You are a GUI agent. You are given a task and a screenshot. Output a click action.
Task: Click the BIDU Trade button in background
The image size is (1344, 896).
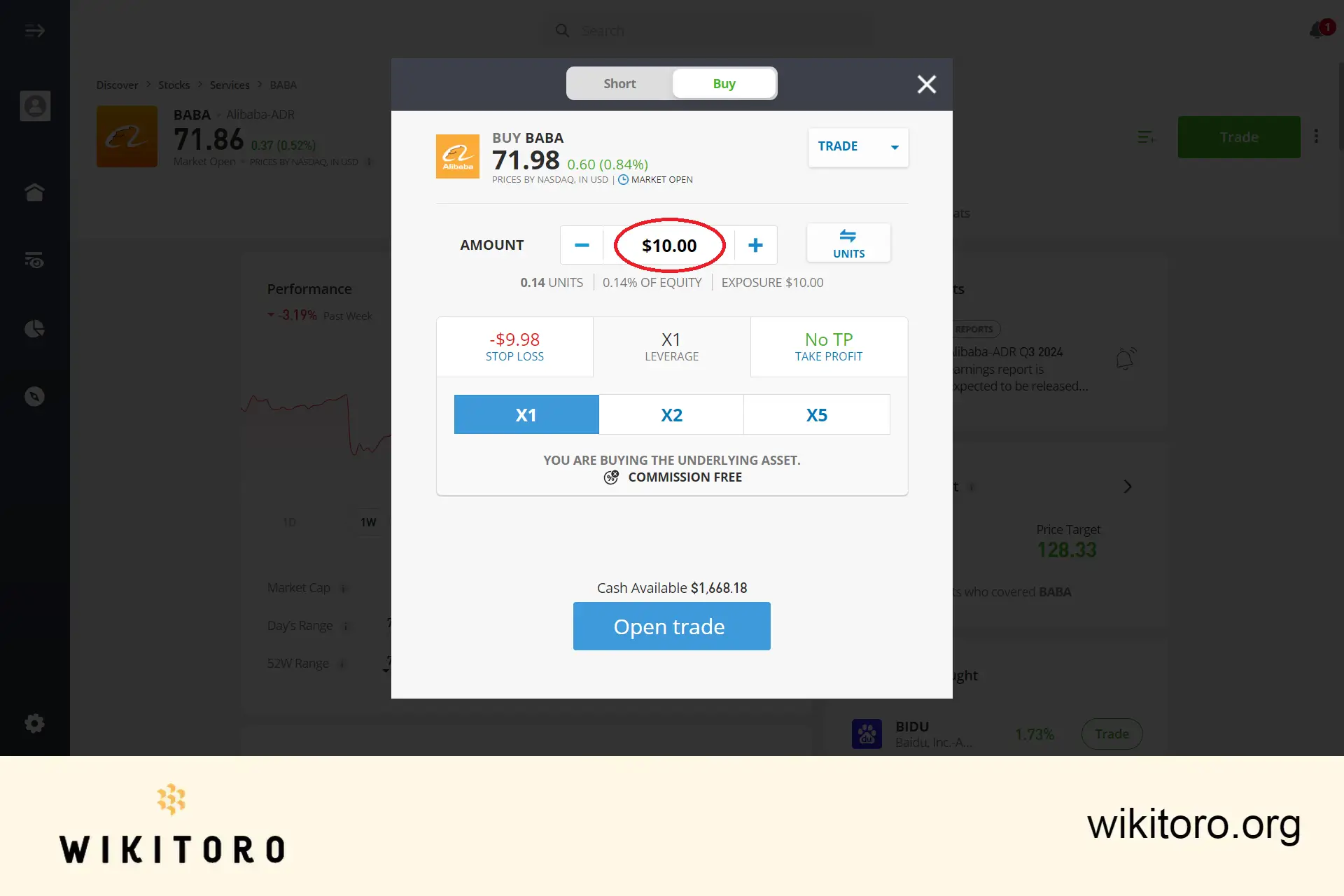tap(1112, 733)
